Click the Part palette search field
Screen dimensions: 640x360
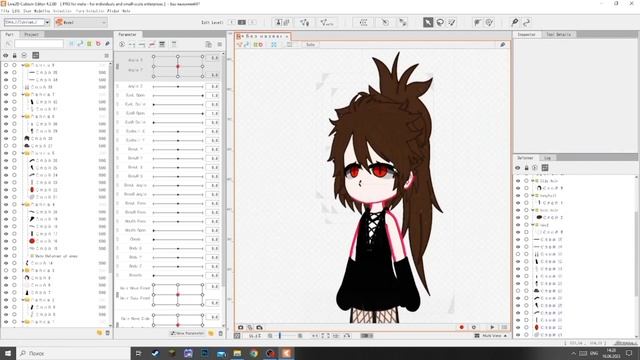39,43
